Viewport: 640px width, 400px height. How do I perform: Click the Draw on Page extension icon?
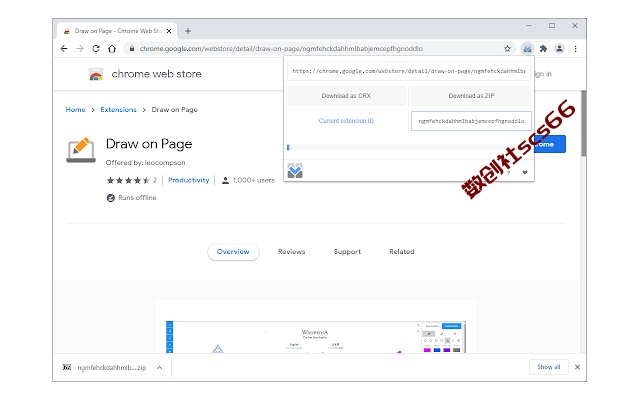click(81, 150)
